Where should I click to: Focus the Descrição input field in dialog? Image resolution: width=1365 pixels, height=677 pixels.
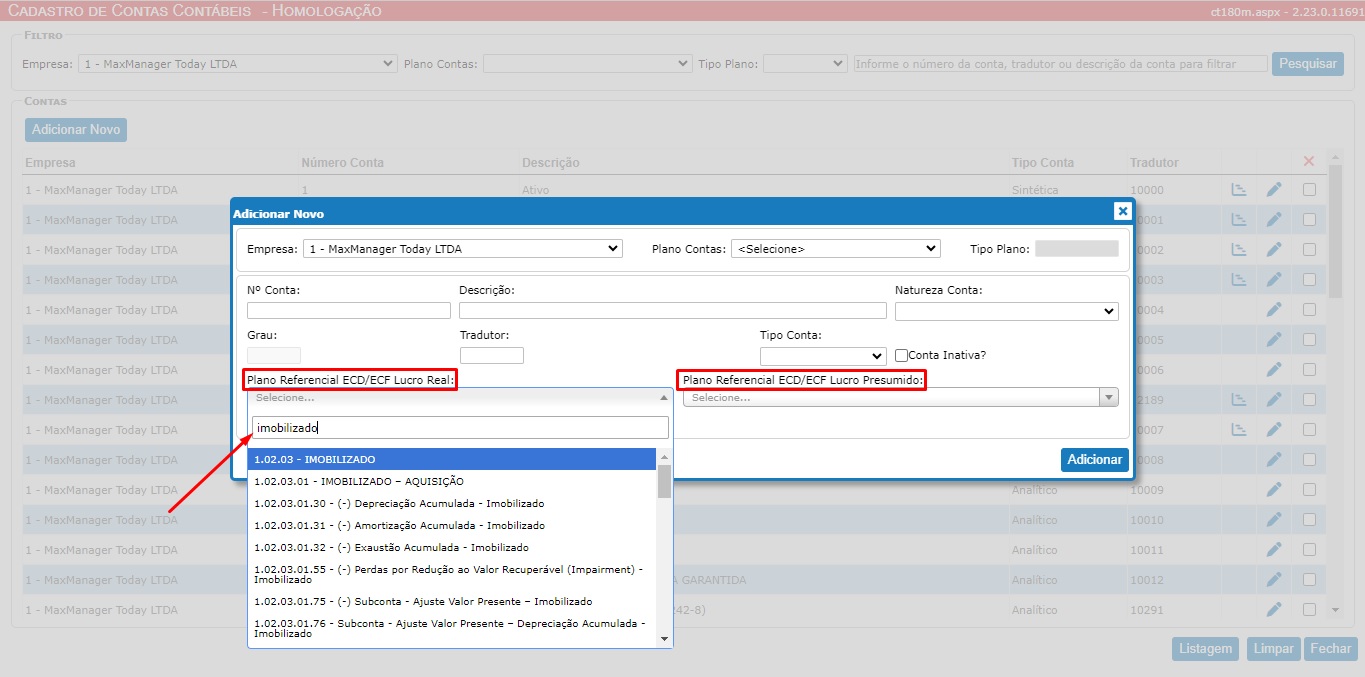tap(673, 311)
